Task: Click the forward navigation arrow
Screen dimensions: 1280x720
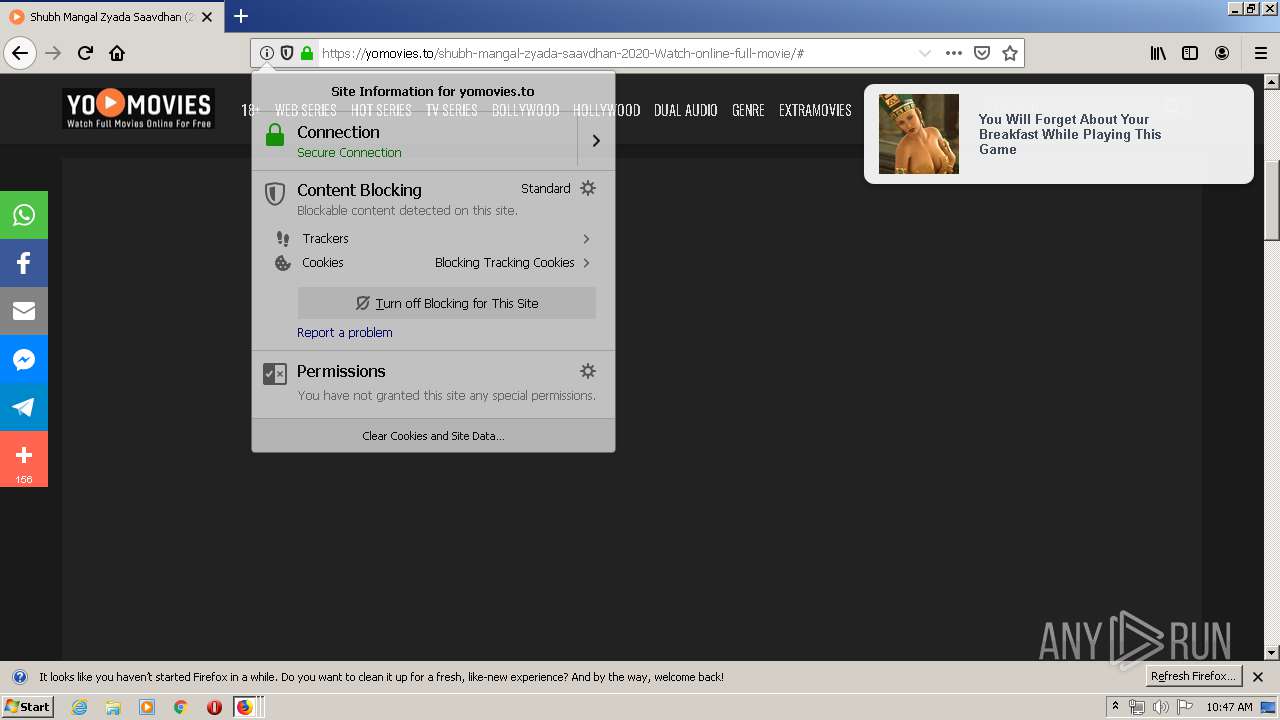Action: pos(53,53)
